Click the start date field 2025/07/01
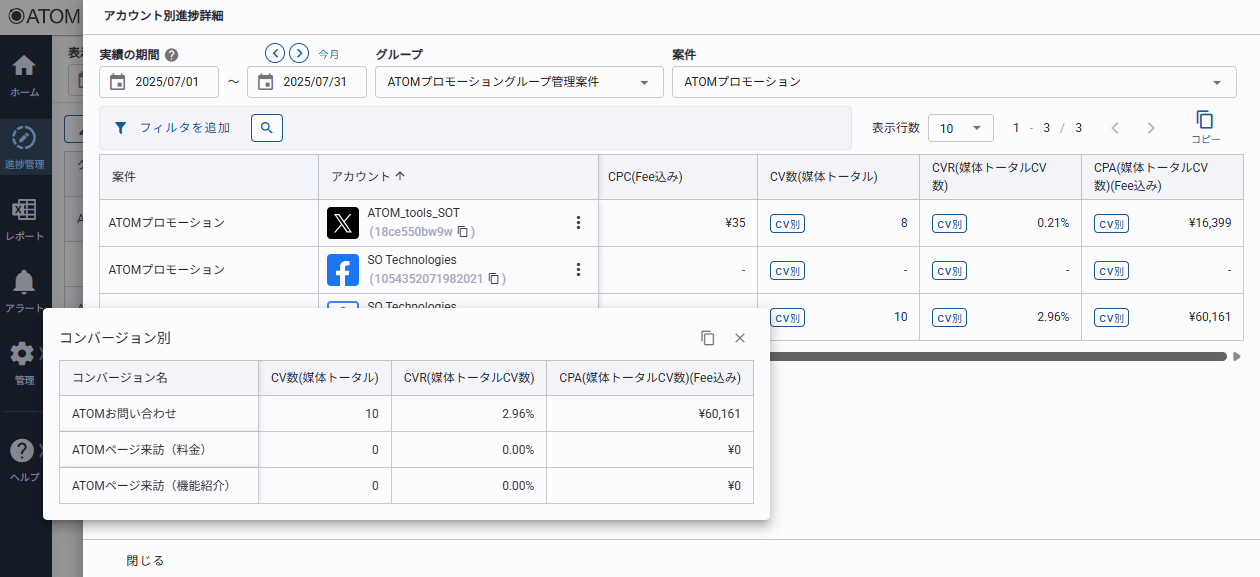The height and width of the screenshot is (577, 1260). tap(159, 82)
